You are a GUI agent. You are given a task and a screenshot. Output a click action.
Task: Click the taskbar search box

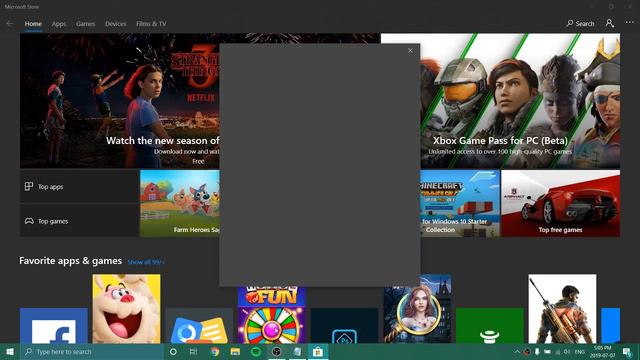click(92, 352)
